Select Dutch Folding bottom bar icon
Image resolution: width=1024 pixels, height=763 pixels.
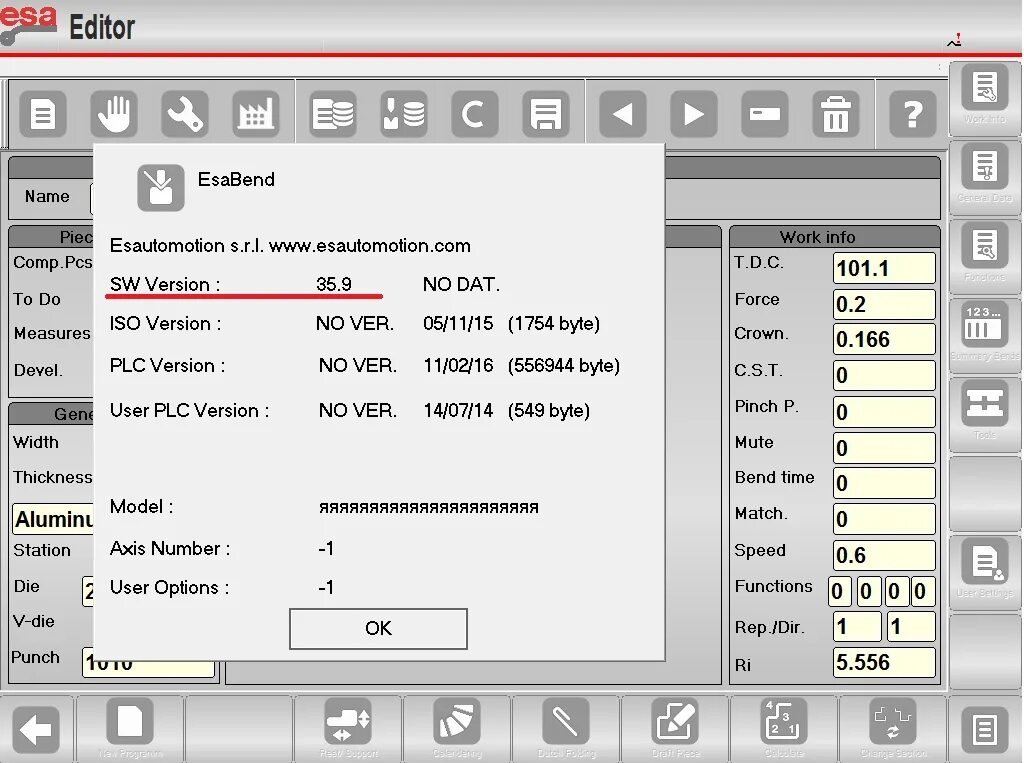coord(566,728)
